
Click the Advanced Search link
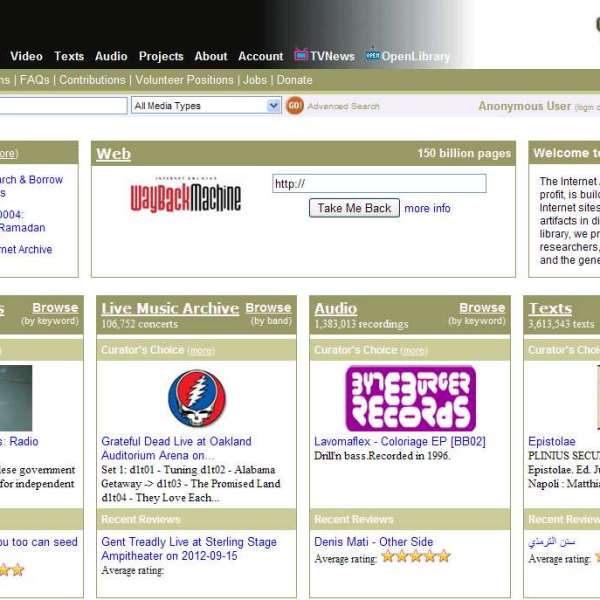pos(343,106)
